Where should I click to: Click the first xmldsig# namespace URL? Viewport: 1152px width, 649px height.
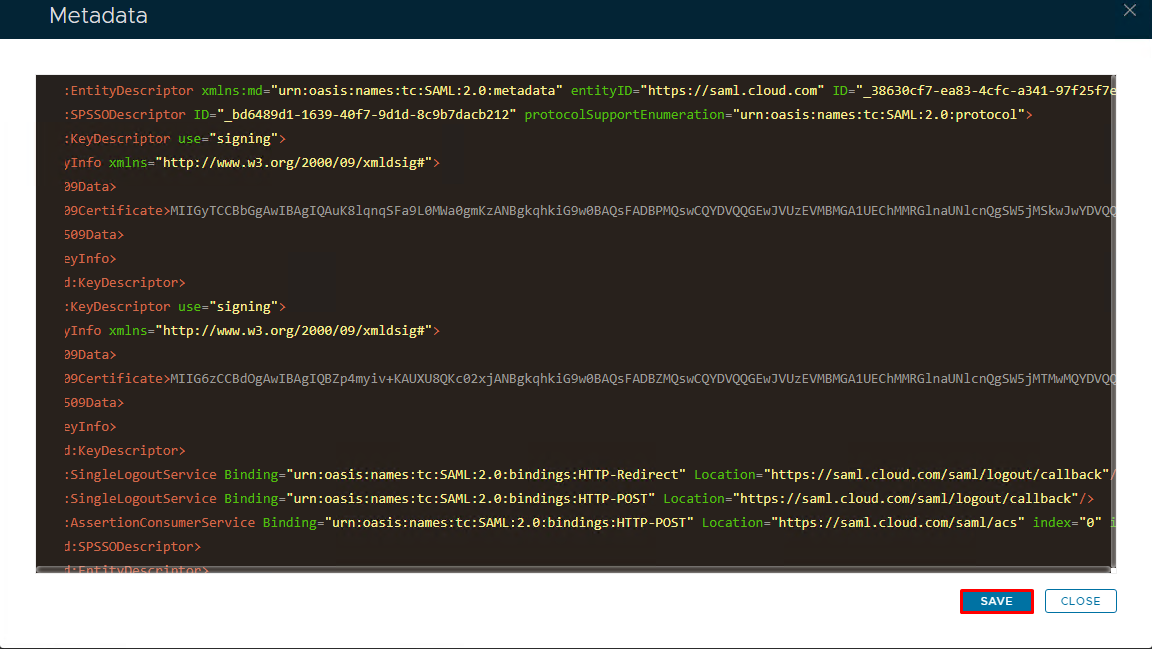click(x=296, y=163)
